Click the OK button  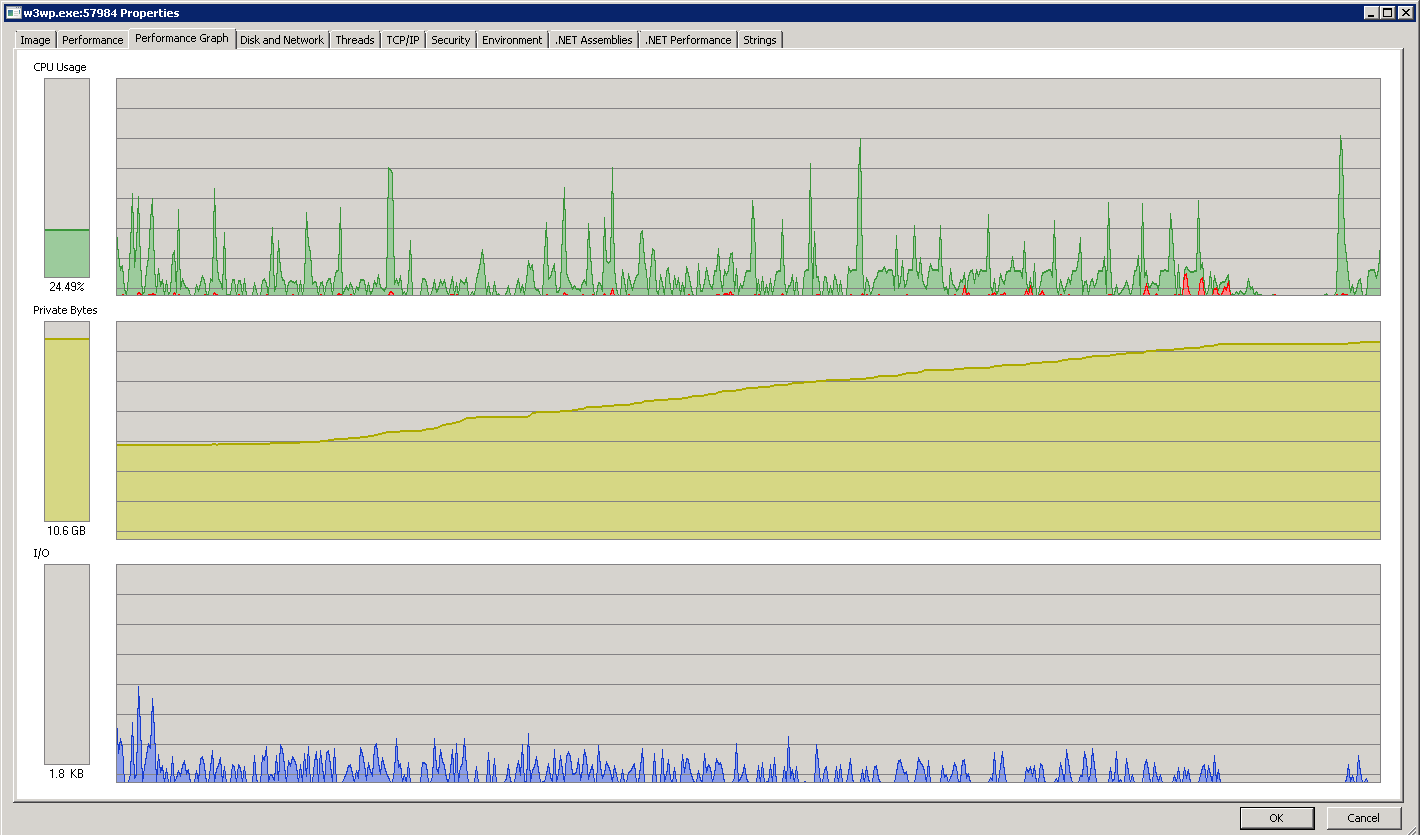click(x=1276, y=818)
